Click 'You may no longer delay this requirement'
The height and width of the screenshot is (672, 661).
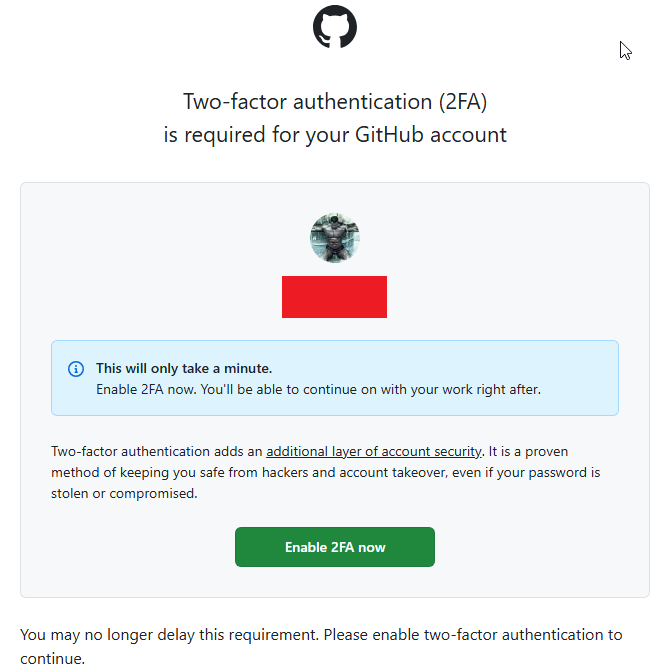click(169, 635)
